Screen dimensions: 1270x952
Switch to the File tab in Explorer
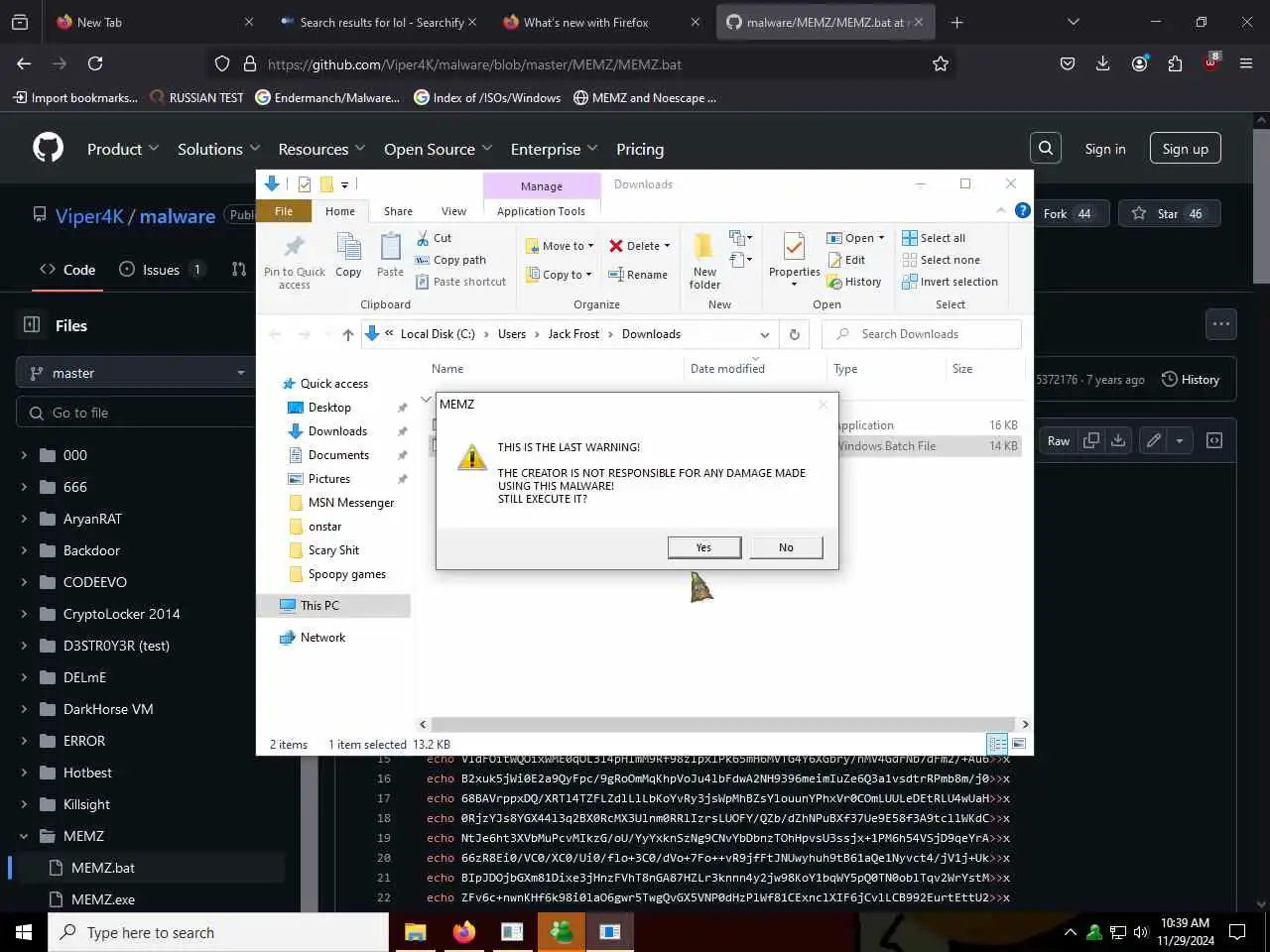[x=284, y=211]
